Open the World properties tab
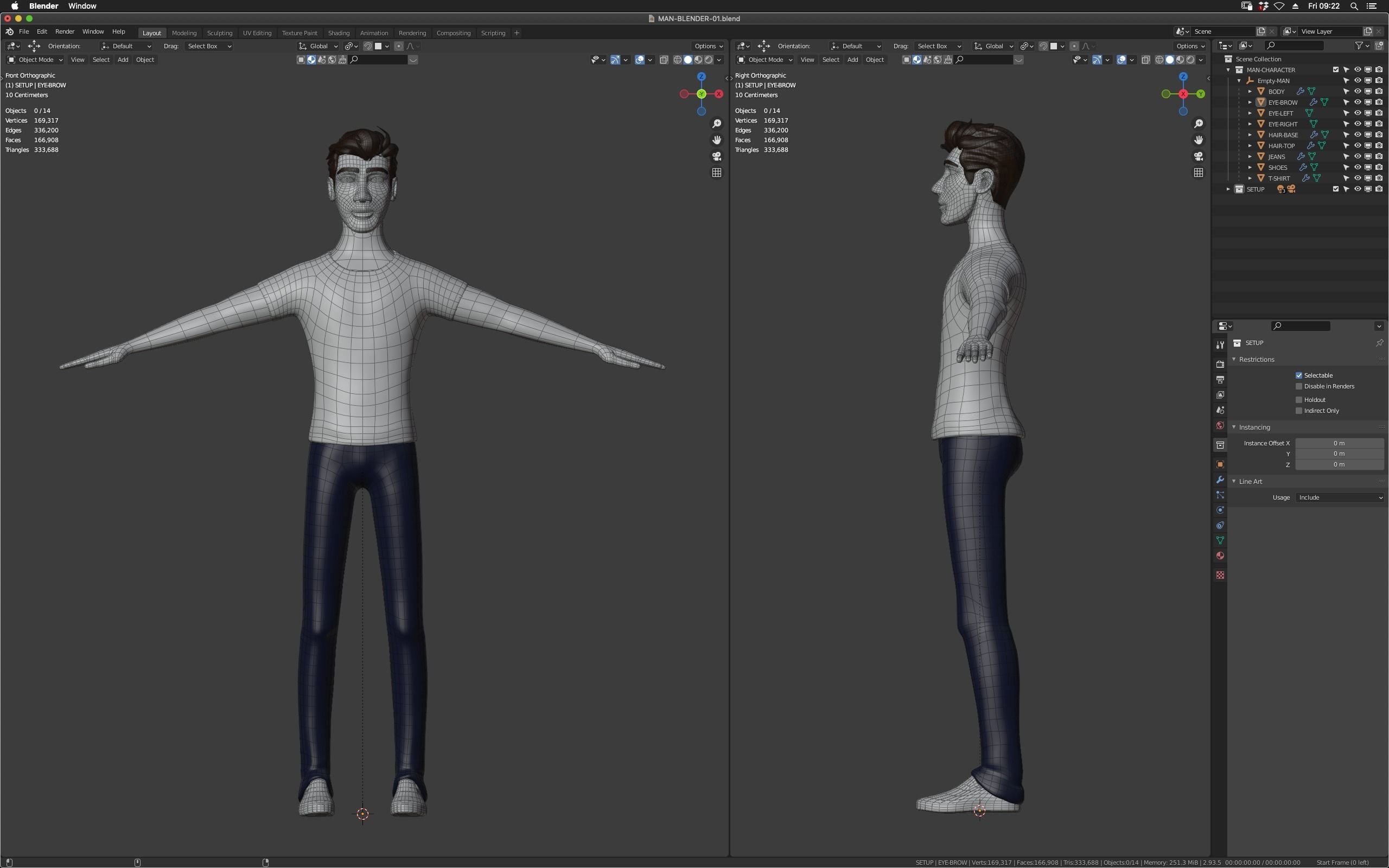1389x868 pixels. tap(1220, 426)
